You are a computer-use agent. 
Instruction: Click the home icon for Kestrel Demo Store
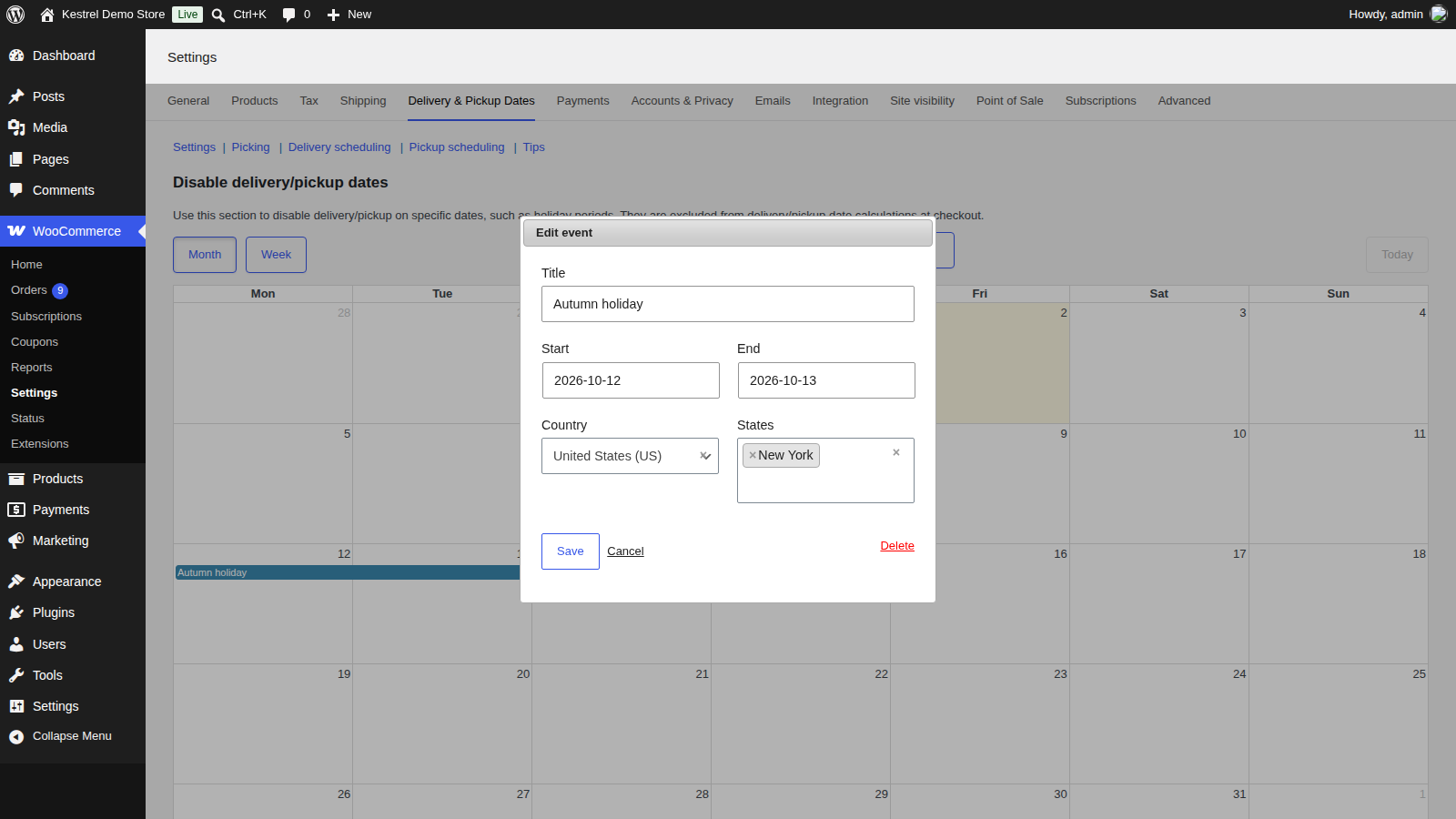[47, 15]
